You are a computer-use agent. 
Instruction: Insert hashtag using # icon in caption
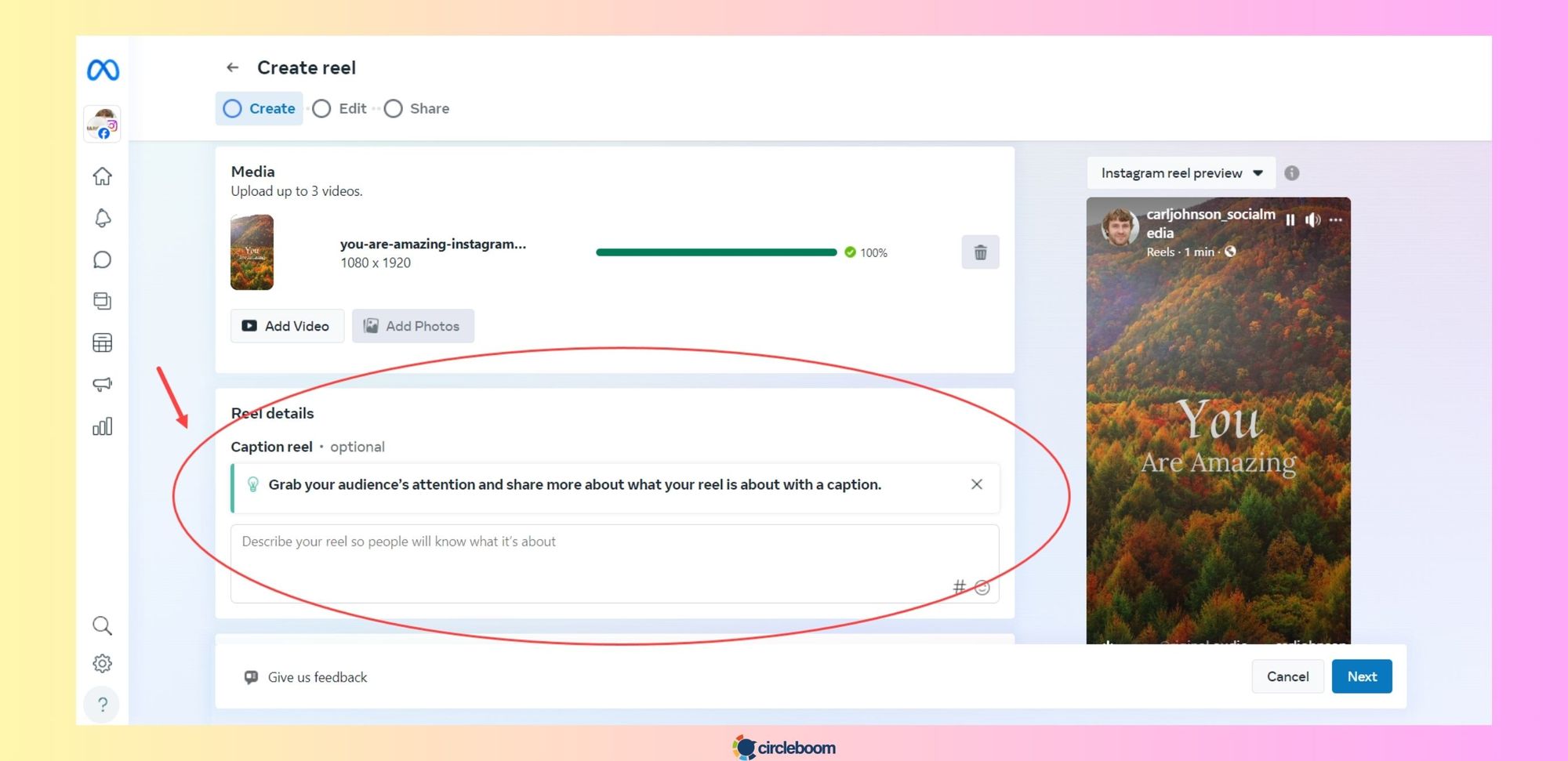tap(959, 586)
